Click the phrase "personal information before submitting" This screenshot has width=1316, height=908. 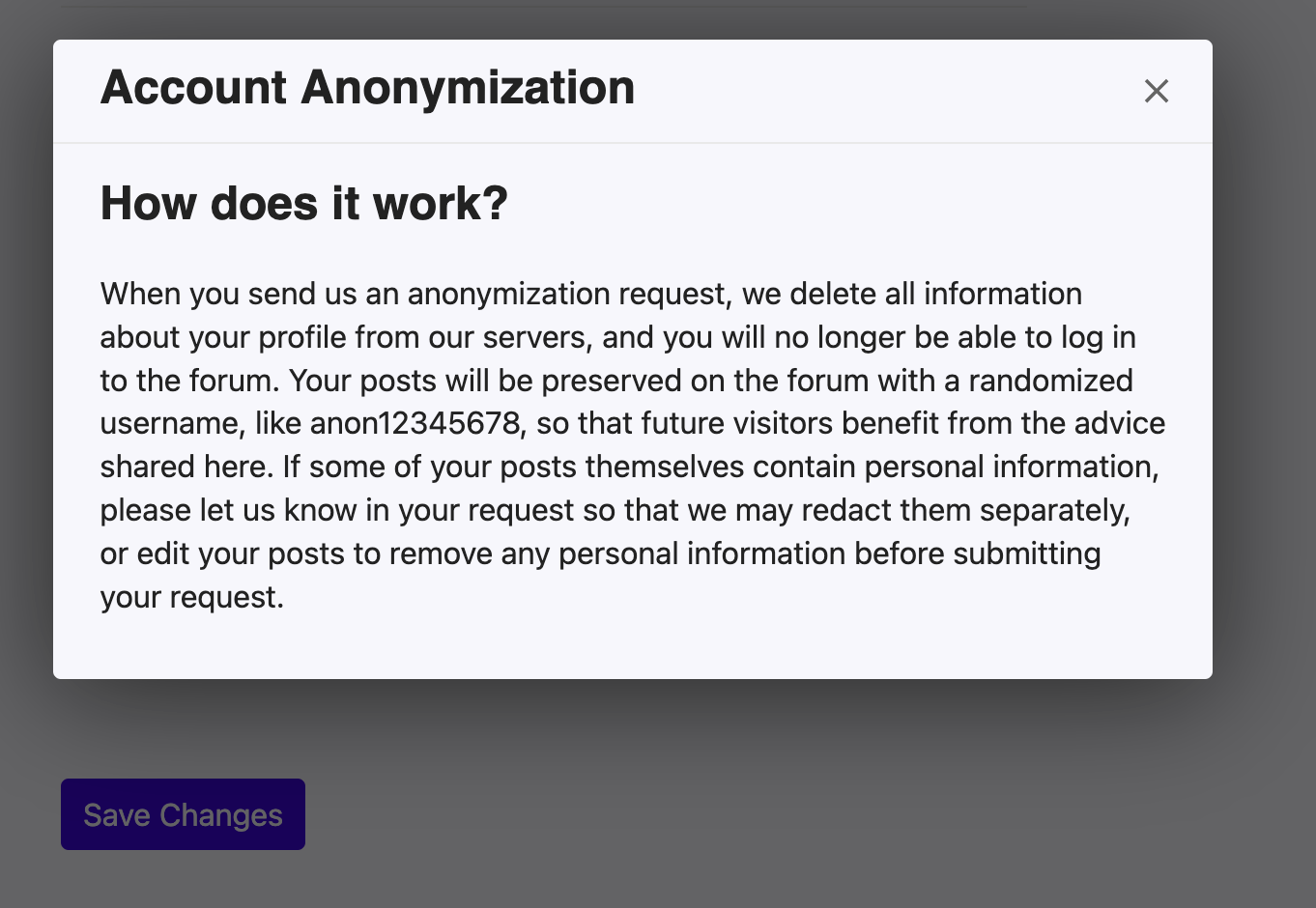pos(829,553)
